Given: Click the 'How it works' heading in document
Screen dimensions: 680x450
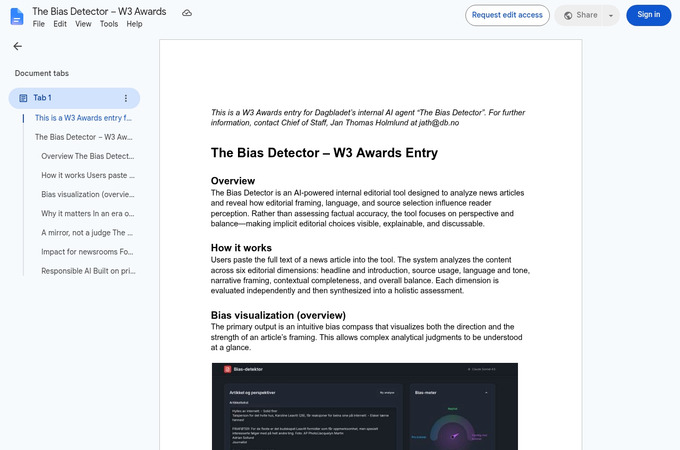Looking at the screenshot, I should [x=241, y=248].
